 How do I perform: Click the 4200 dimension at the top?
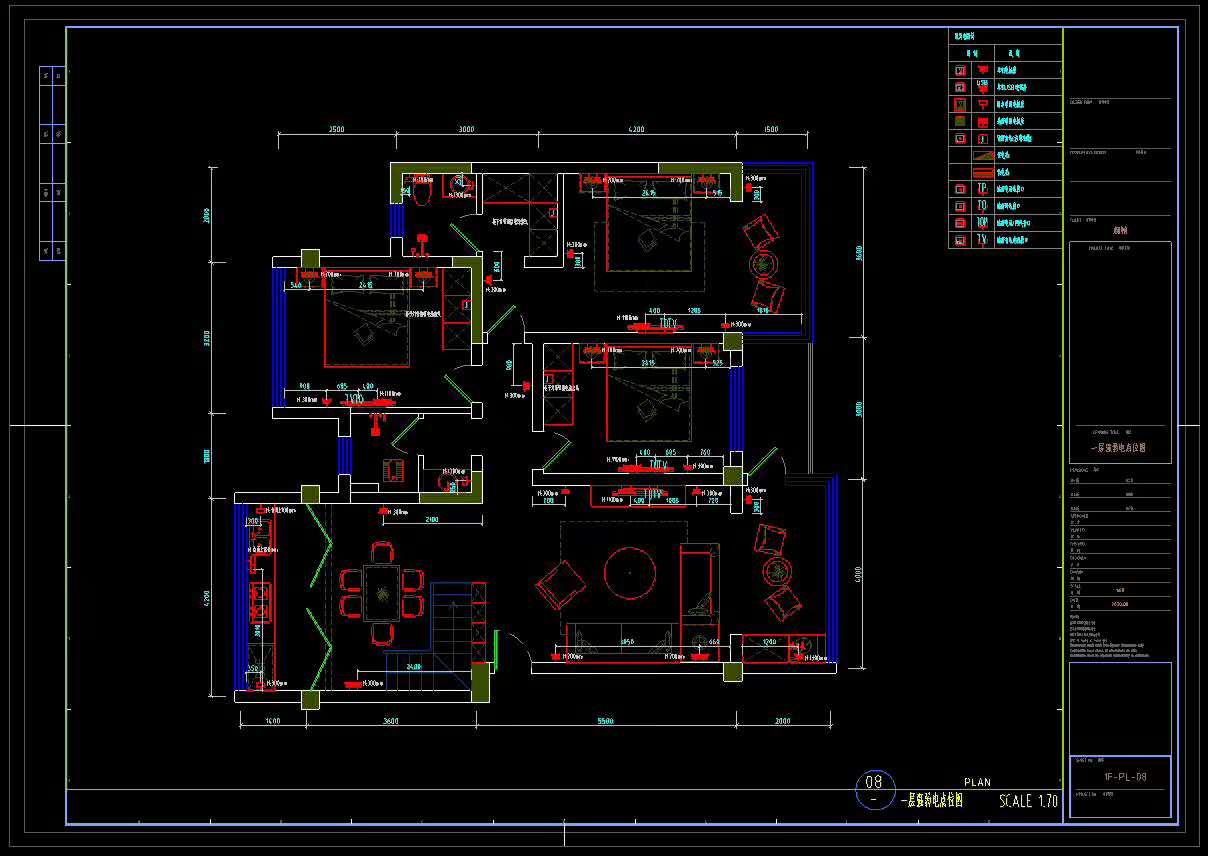pyautogui.click(x=636, y=130)
